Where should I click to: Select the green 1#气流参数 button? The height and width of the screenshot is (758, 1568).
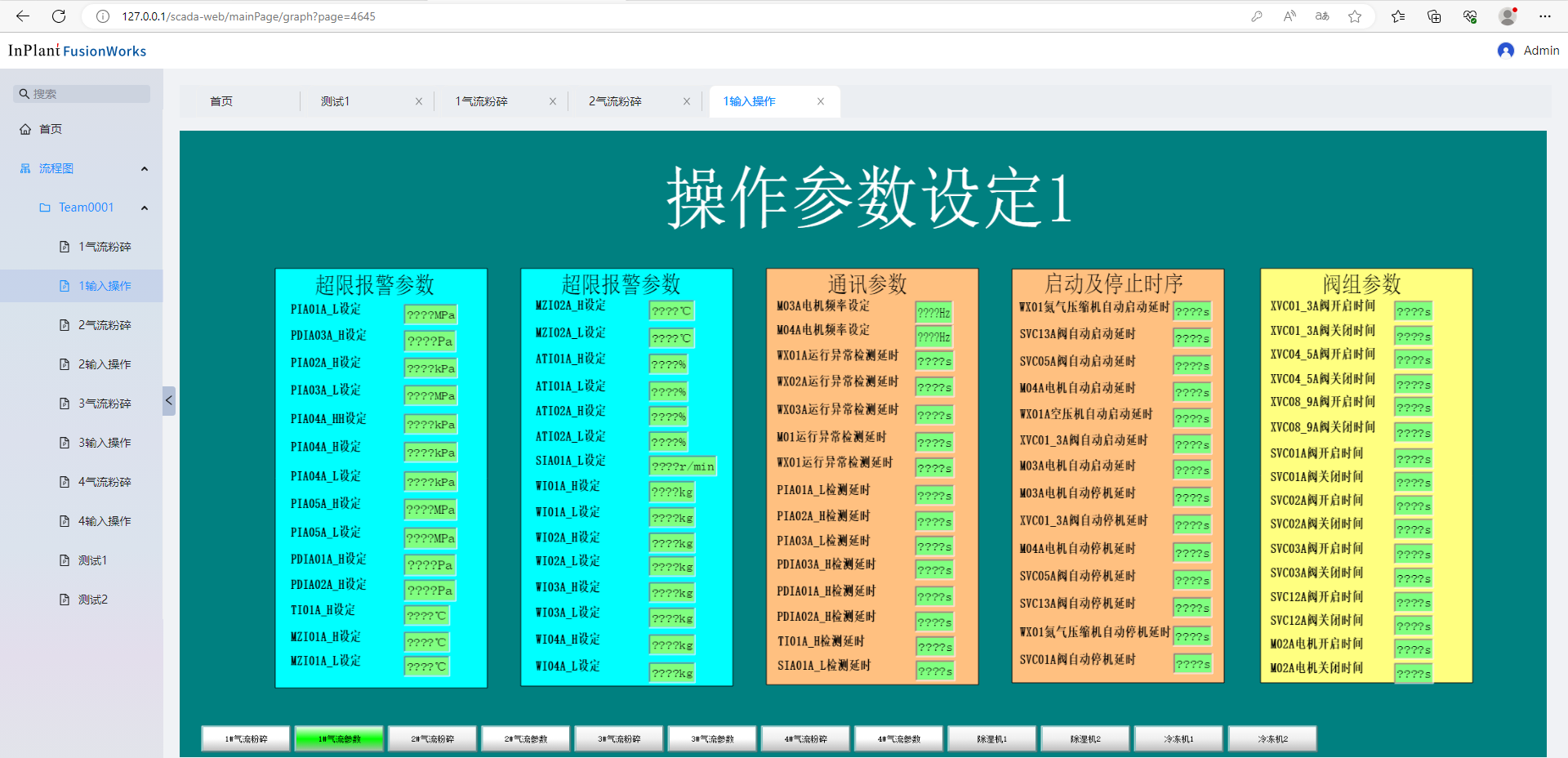(x=339, y=738)
